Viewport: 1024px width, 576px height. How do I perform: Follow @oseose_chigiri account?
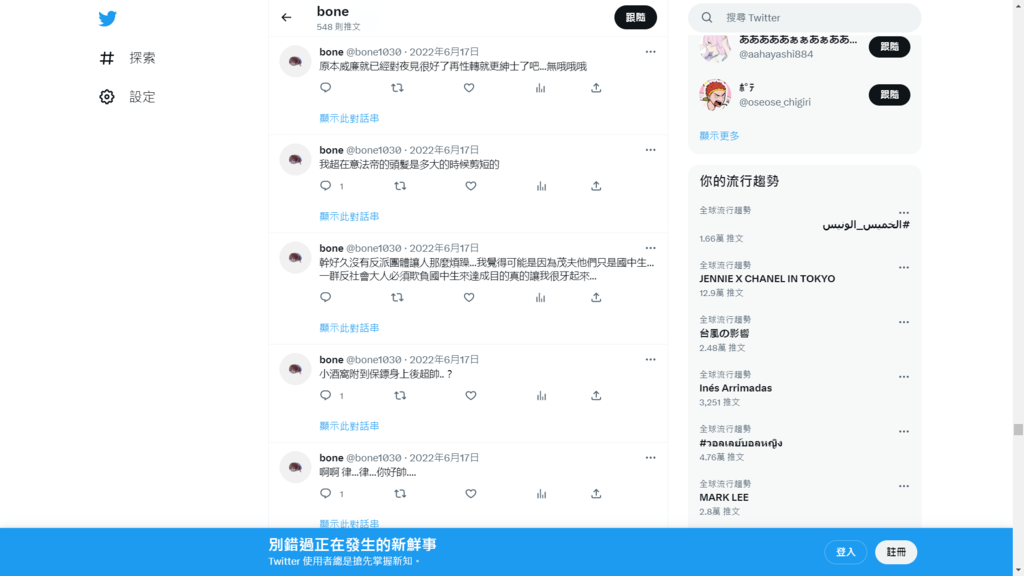[889, 95]
